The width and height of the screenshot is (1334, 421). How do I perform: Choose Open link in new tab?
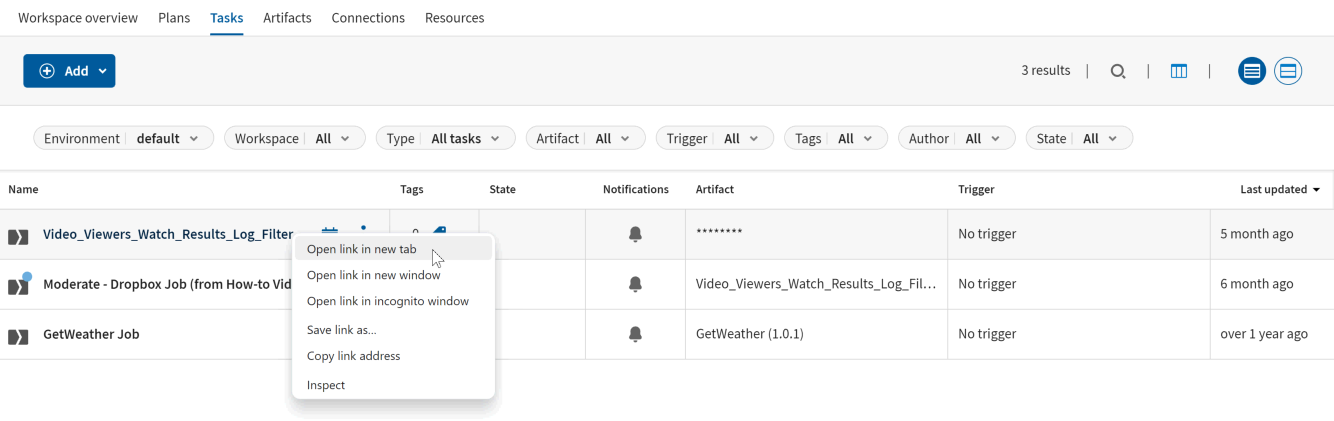click(362, 249)
